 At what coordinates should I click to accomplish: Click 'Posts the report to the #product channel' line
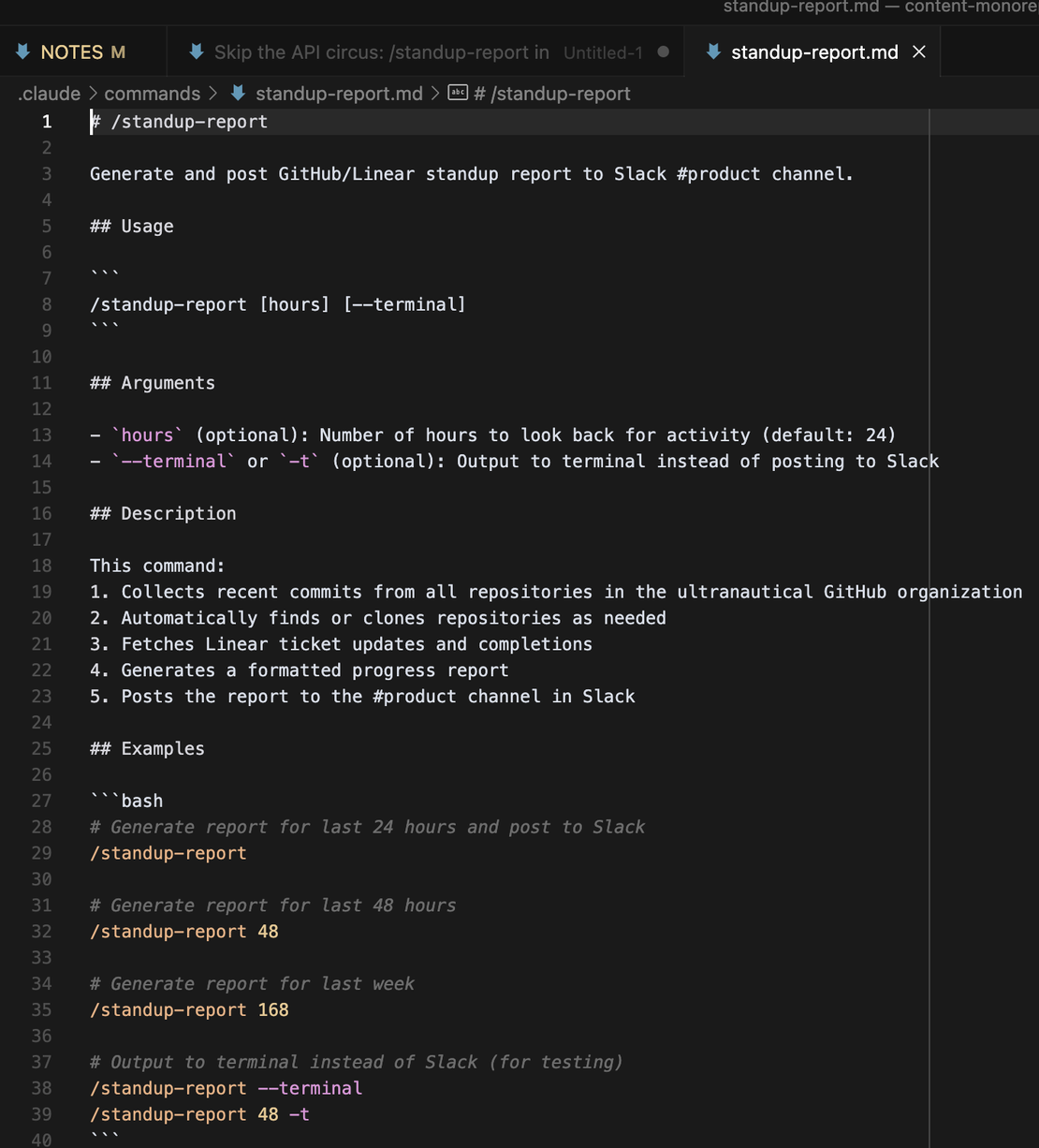point(363,697)
